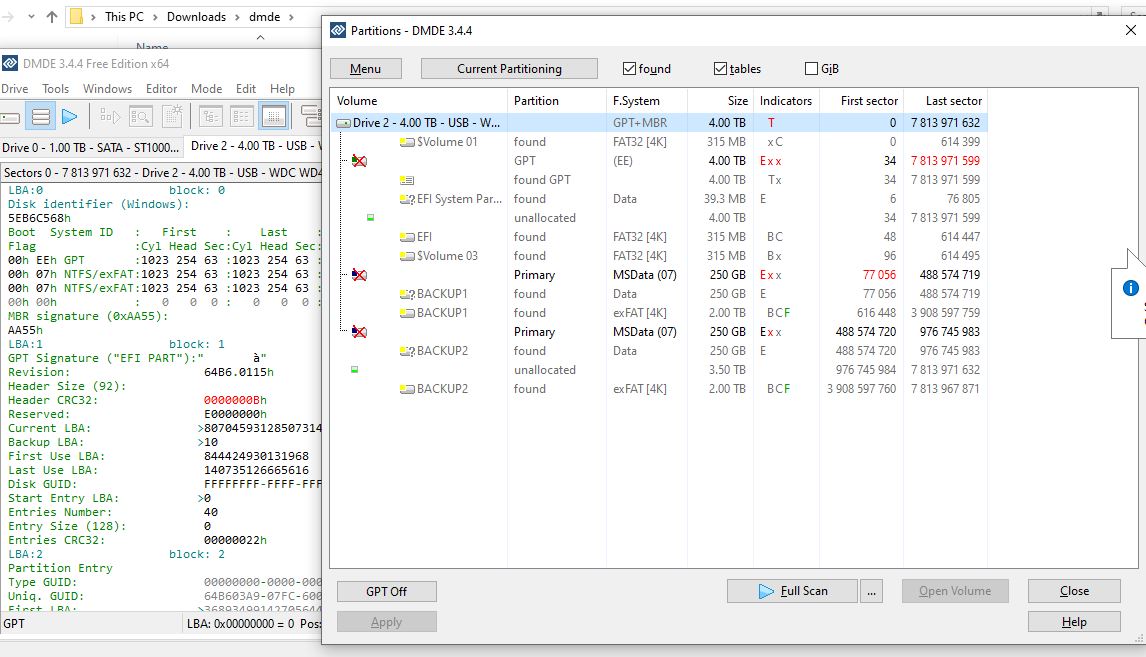The width and height of the screenshot is (1146, 657).
Task: Click the 'GPT+MBR' file system cell
Action: (640, 123)
